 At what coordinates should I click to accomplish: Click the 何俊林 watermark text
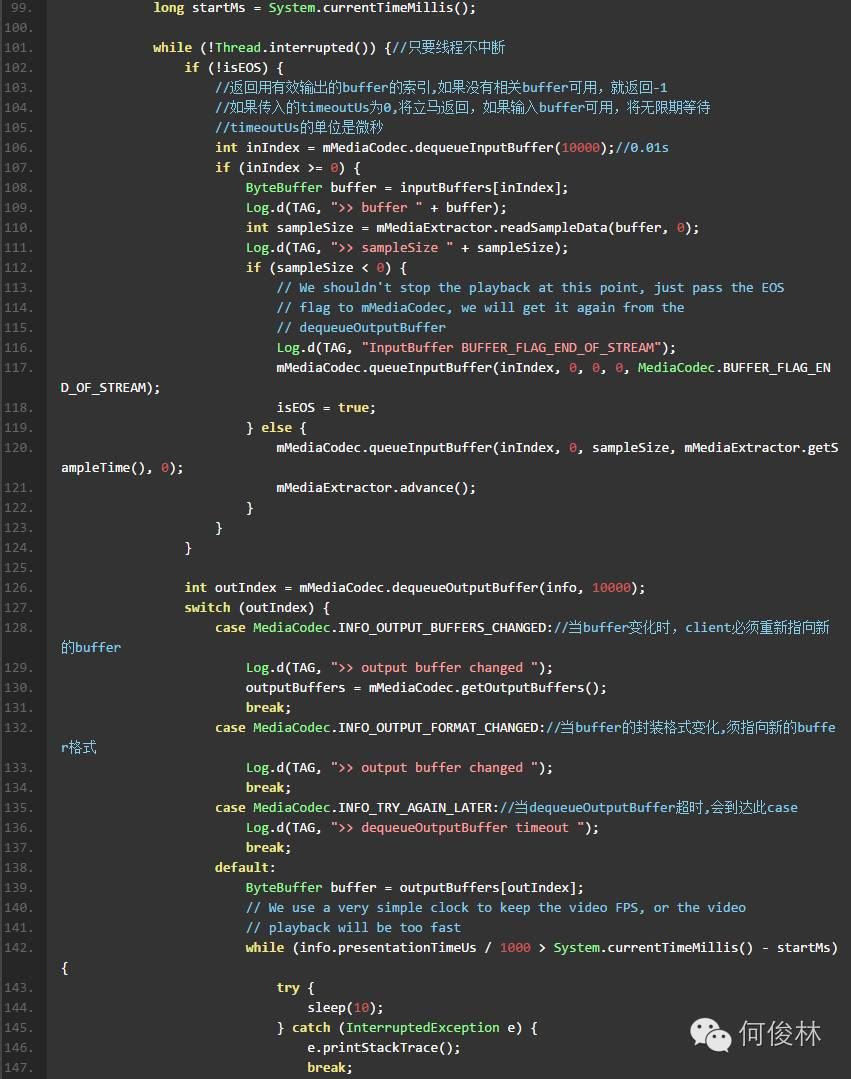(780, 1034)
